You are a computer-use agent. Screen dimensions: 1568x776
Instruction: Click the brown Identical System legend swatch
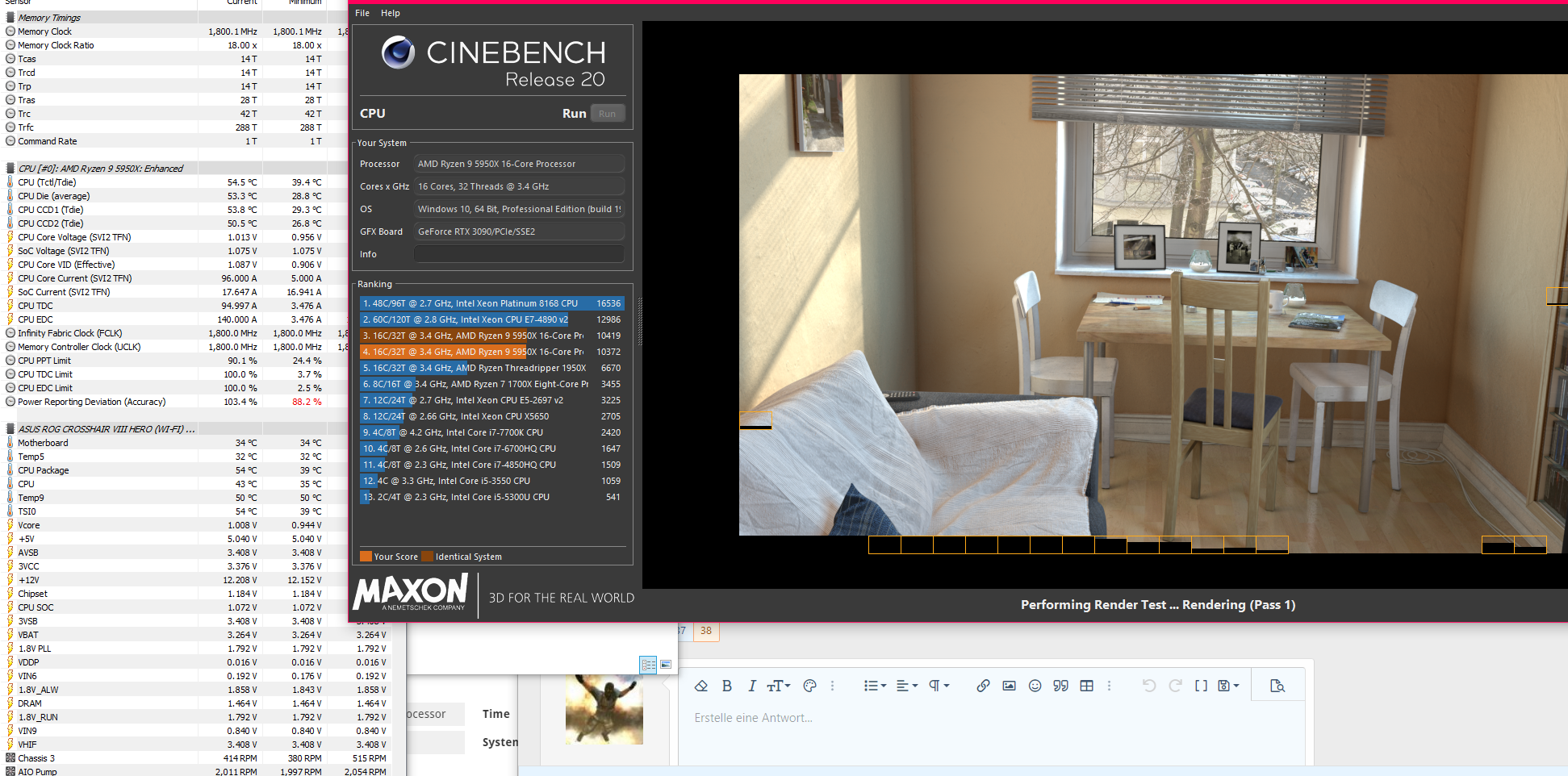(x=427, y=557)
